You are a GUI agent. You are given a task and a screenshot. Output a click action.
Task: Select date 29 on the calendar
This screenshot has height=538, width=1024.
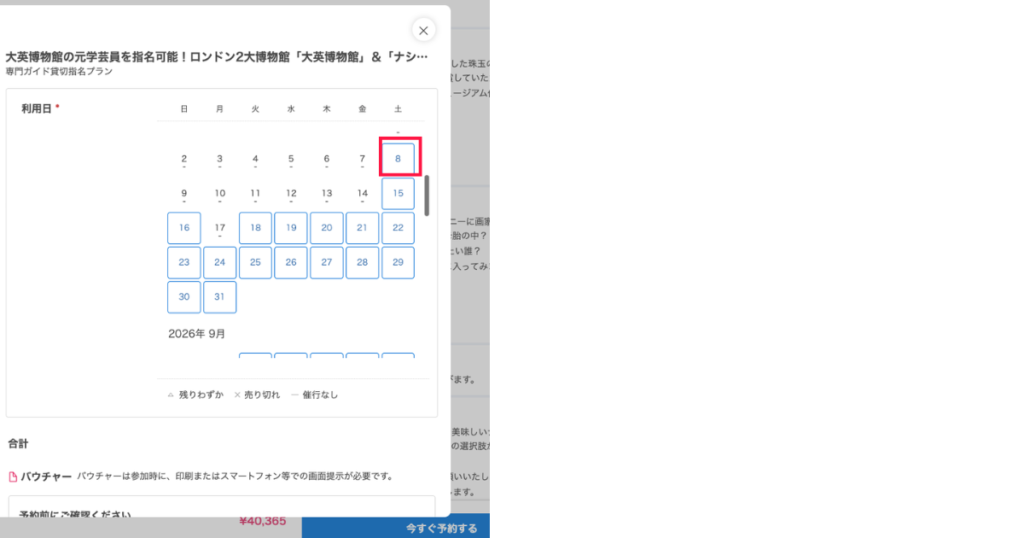click(398, 262)
